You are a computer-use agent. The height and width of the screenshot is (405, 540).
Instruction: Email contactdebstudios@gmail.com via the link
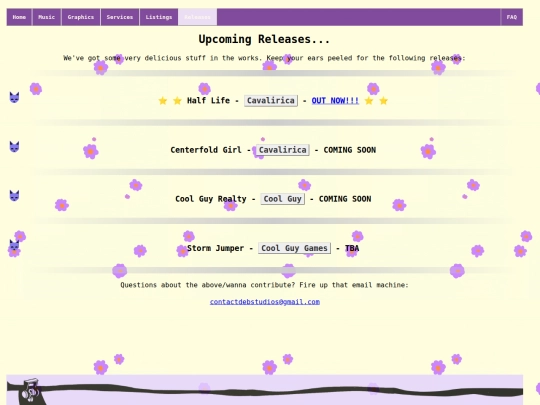coord(265,302)
